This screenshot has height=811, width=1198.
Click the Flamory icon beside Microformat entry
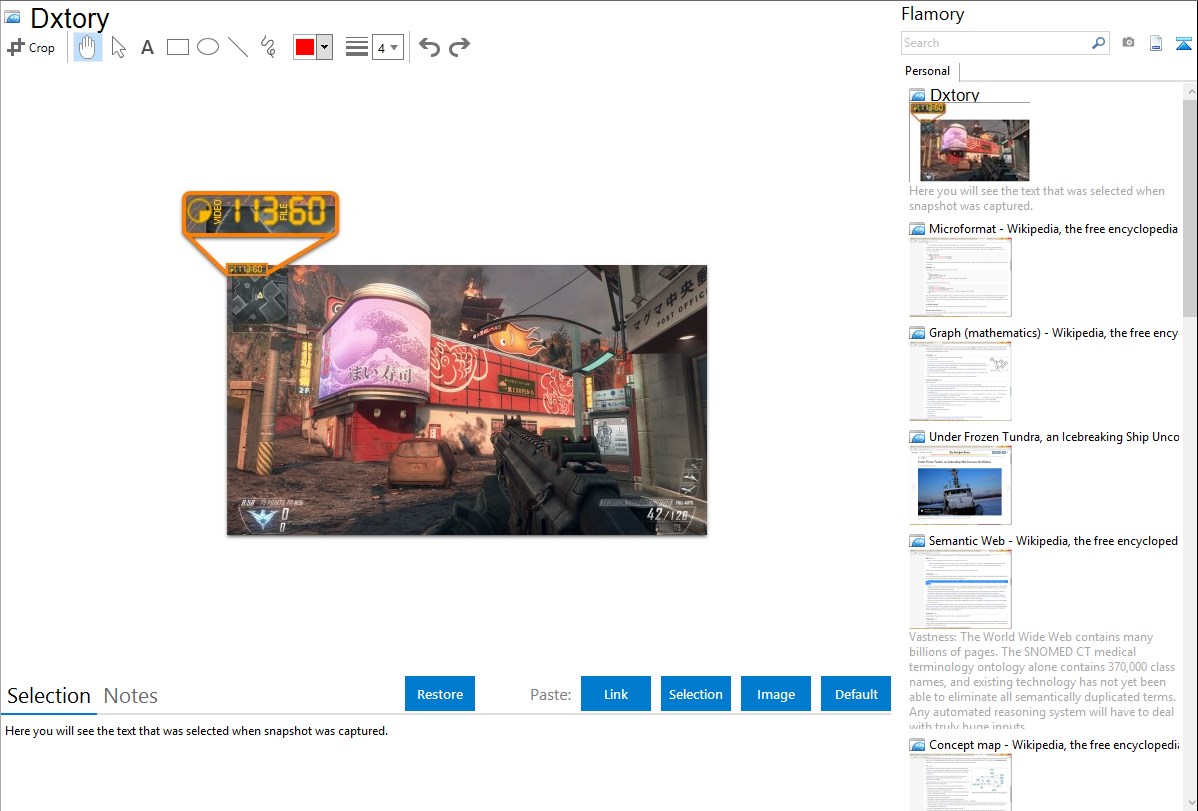(x=917, y=229)
